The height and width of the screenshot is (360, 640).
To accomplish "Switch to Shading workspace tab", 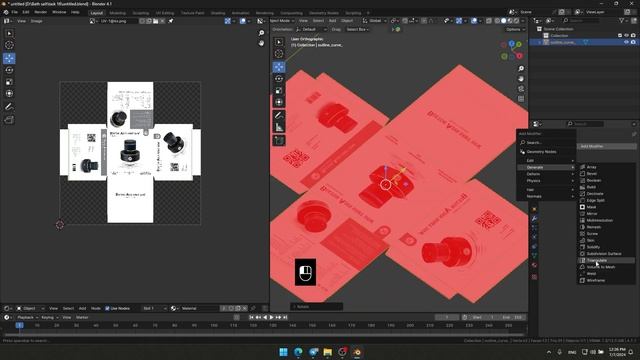I will coord(218,13).
